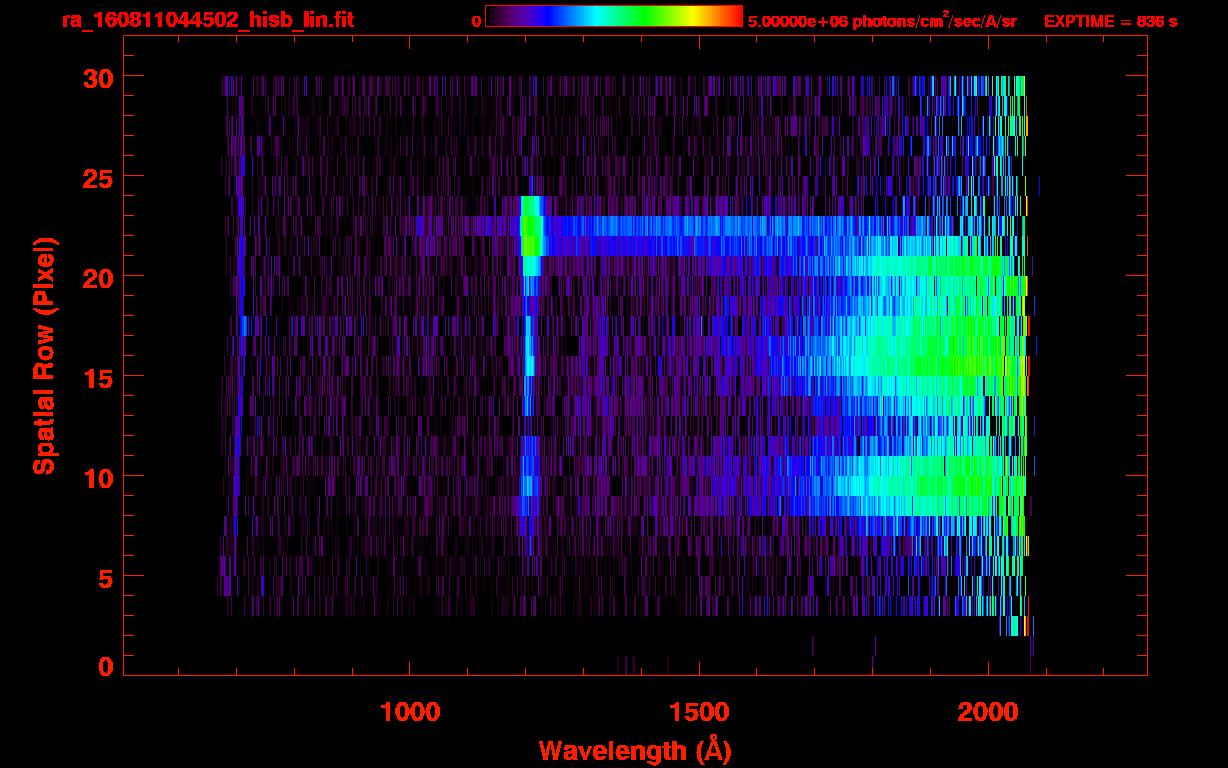The height and width of the screenshot is (768, 1228).
Task: Click the colorbar minimum value 0
Action: point(476,21)
